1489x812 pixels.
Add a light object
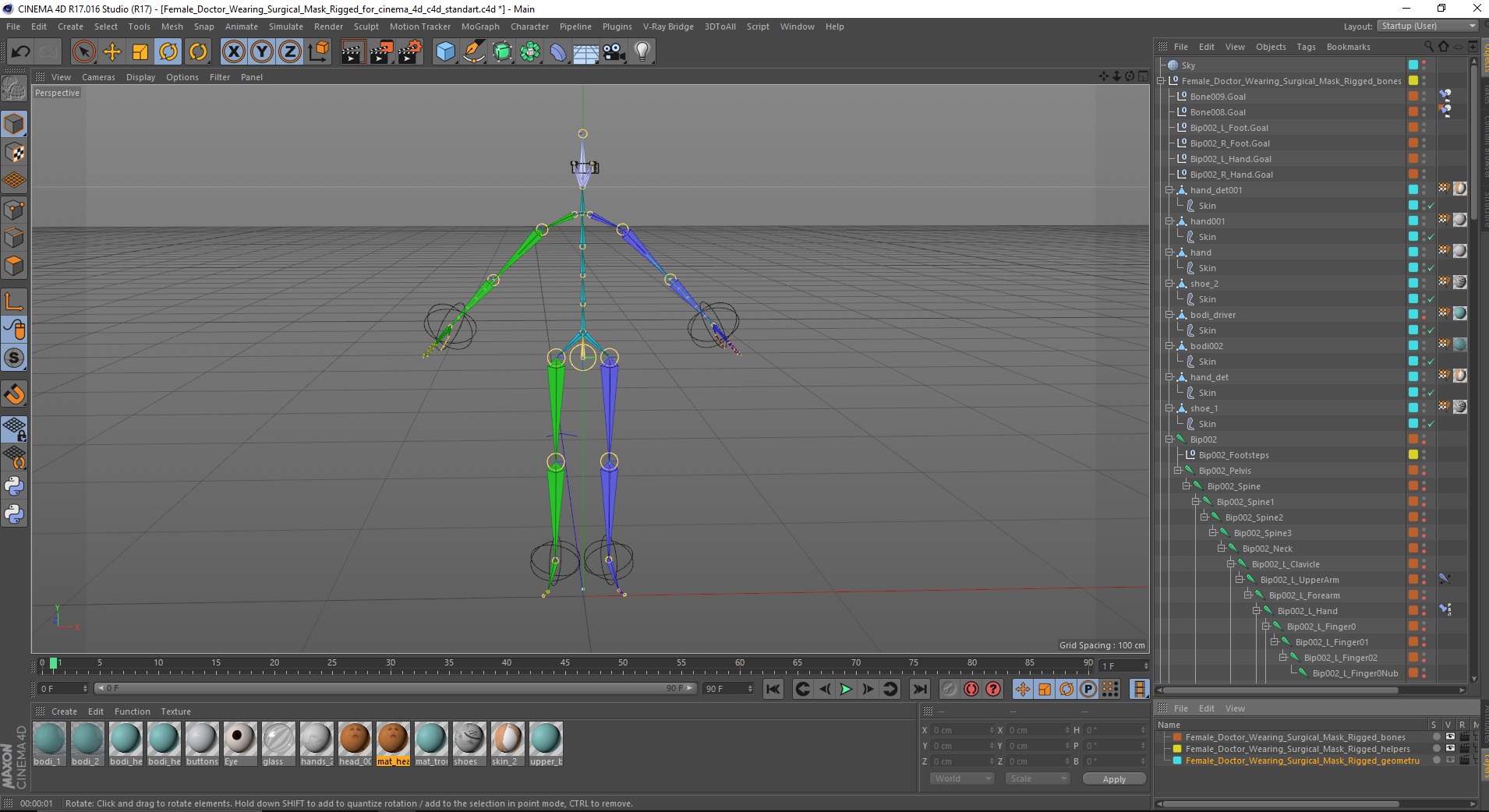(x=642, y=52)
